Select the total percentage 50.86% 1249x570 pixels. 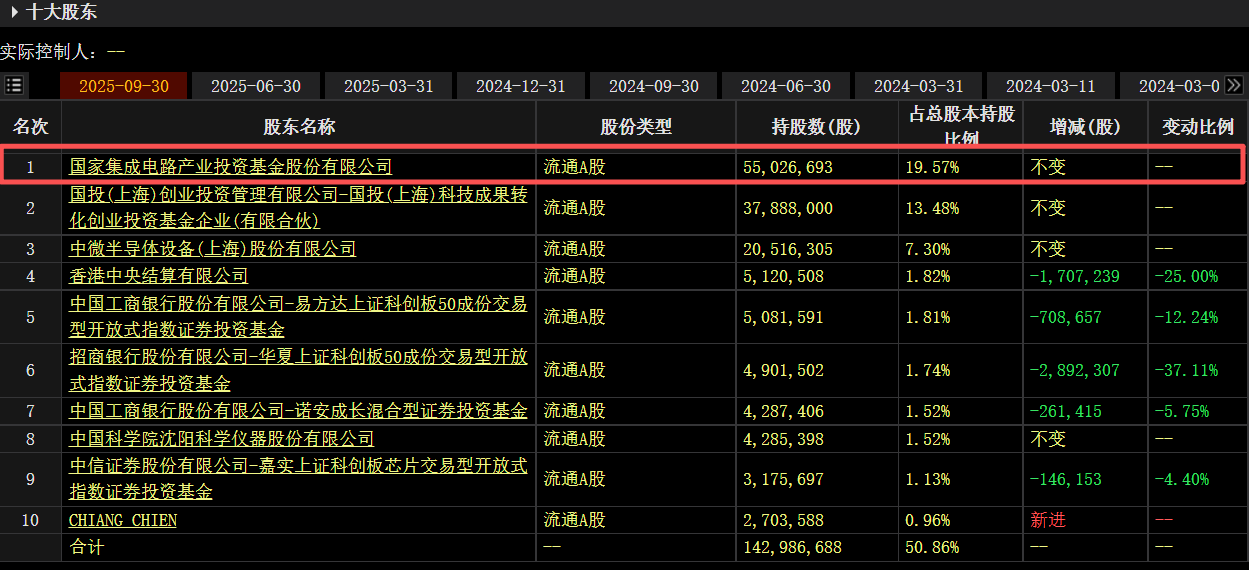(932, 548)
